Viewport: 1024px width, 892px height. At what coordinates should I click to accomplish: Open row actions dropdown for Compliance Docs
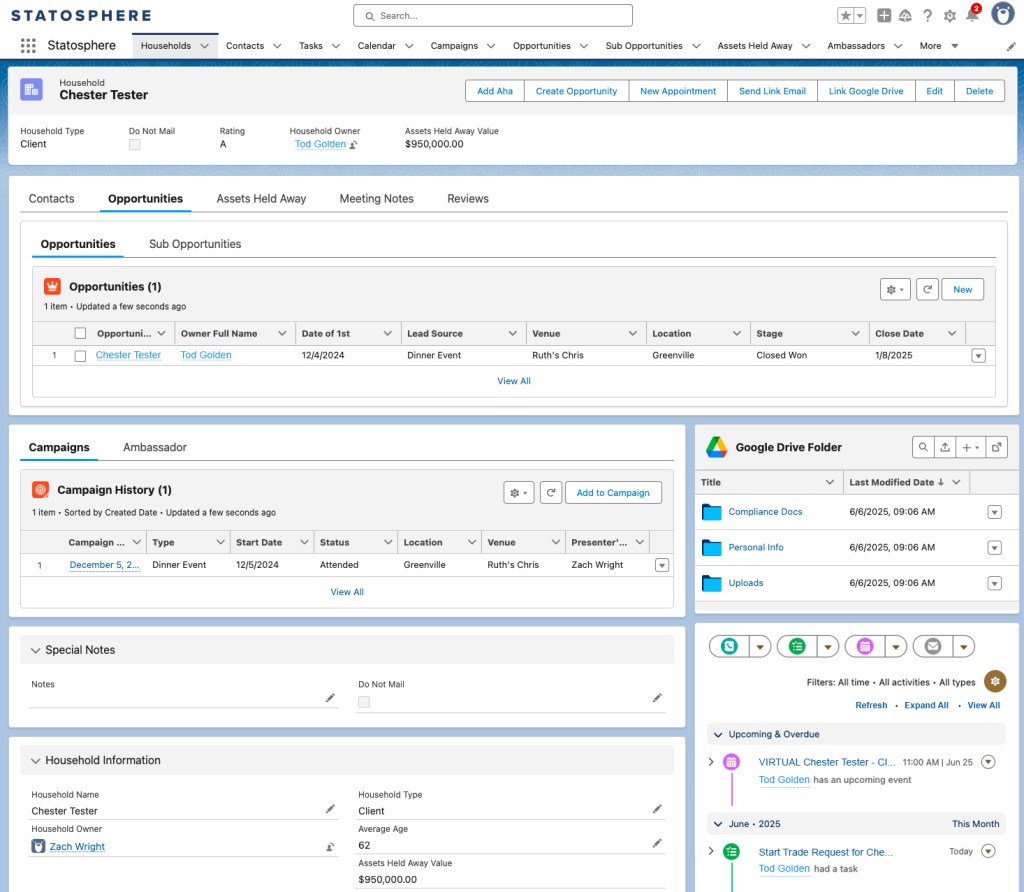tap(994, 512)
